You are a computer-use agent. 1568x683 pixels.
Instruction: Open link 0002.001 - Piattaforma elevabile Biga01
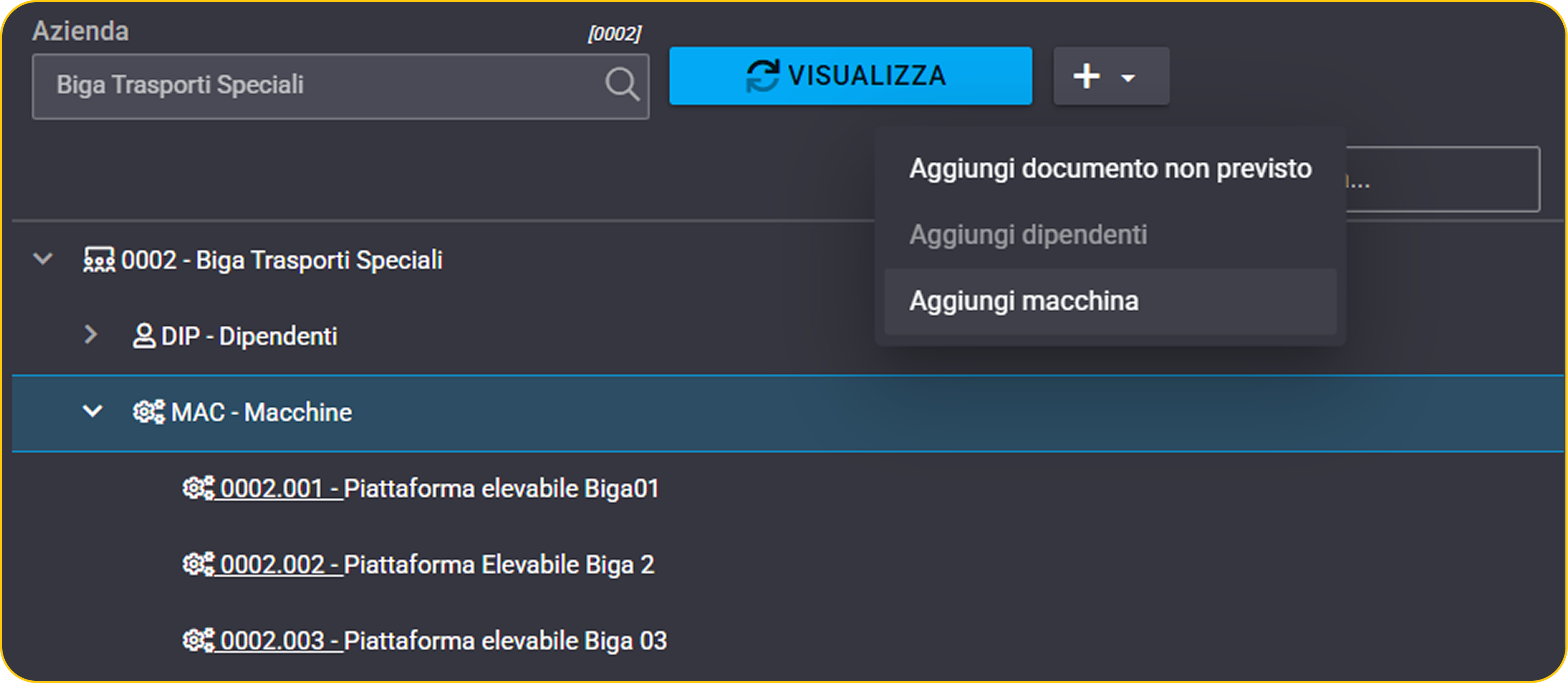(x=439, y=488)
